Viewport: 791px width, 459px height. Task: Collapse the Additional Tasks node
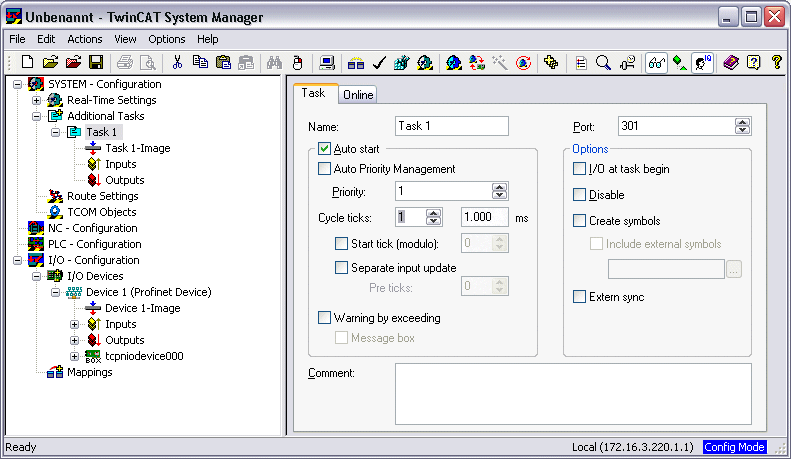click(x=36, y=116)
